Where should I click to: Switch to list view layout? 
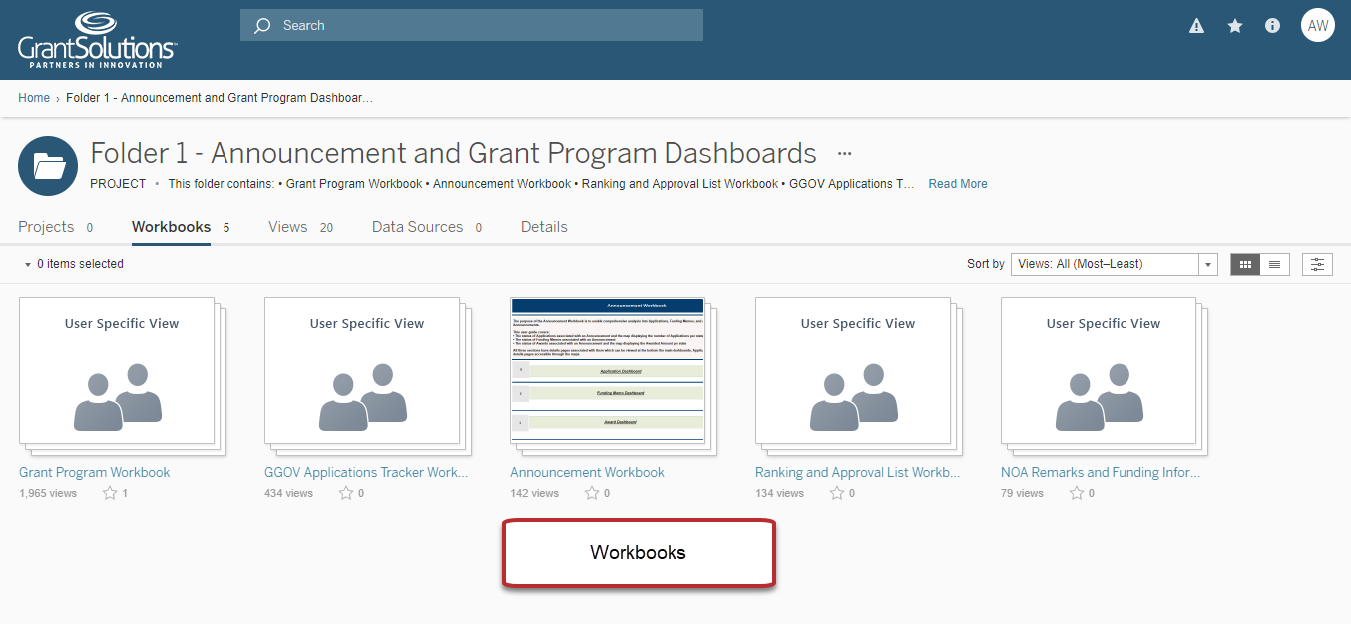point(1274,264)
